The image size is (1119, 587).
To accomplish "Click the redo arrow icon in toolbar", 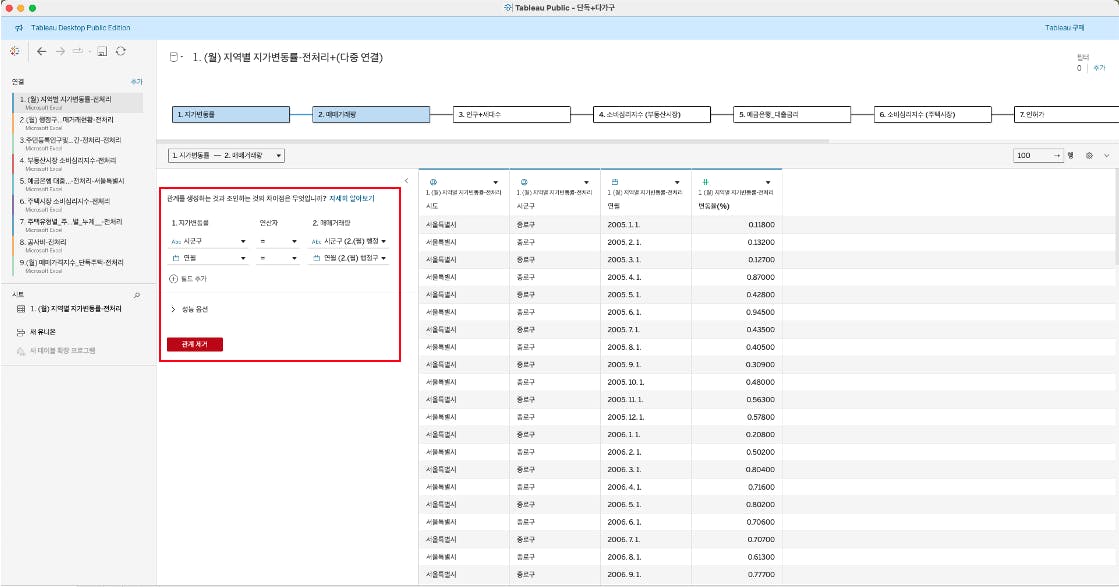I will pyautogui.click(x=79, y=51).
